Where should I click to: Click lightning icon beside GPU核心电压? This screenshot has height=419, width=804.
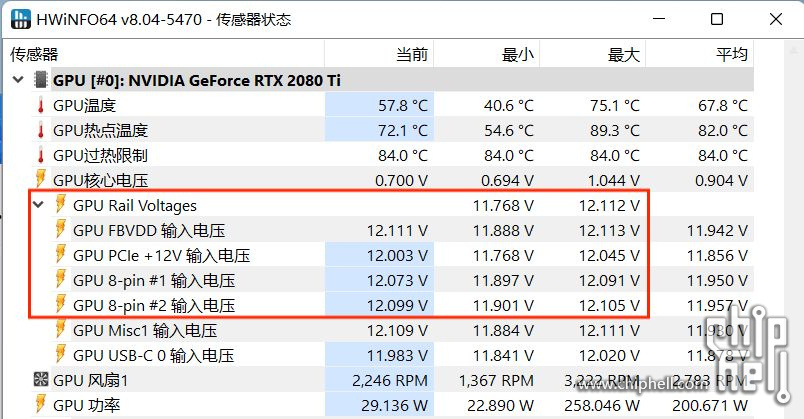[41, 178]
